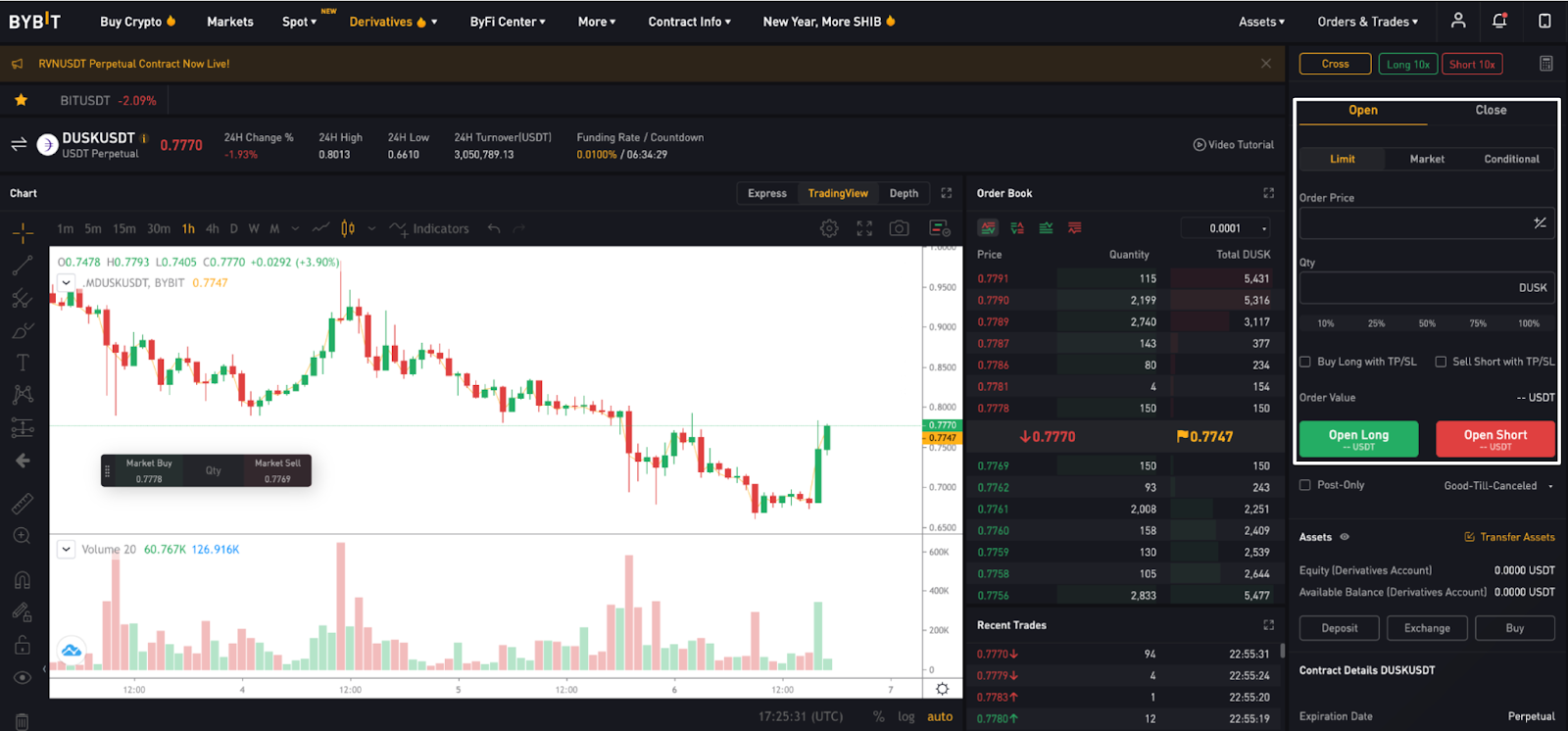Click the Exchange button
The height and width of the screenshot is (731, 1568).
point(1427,628)
